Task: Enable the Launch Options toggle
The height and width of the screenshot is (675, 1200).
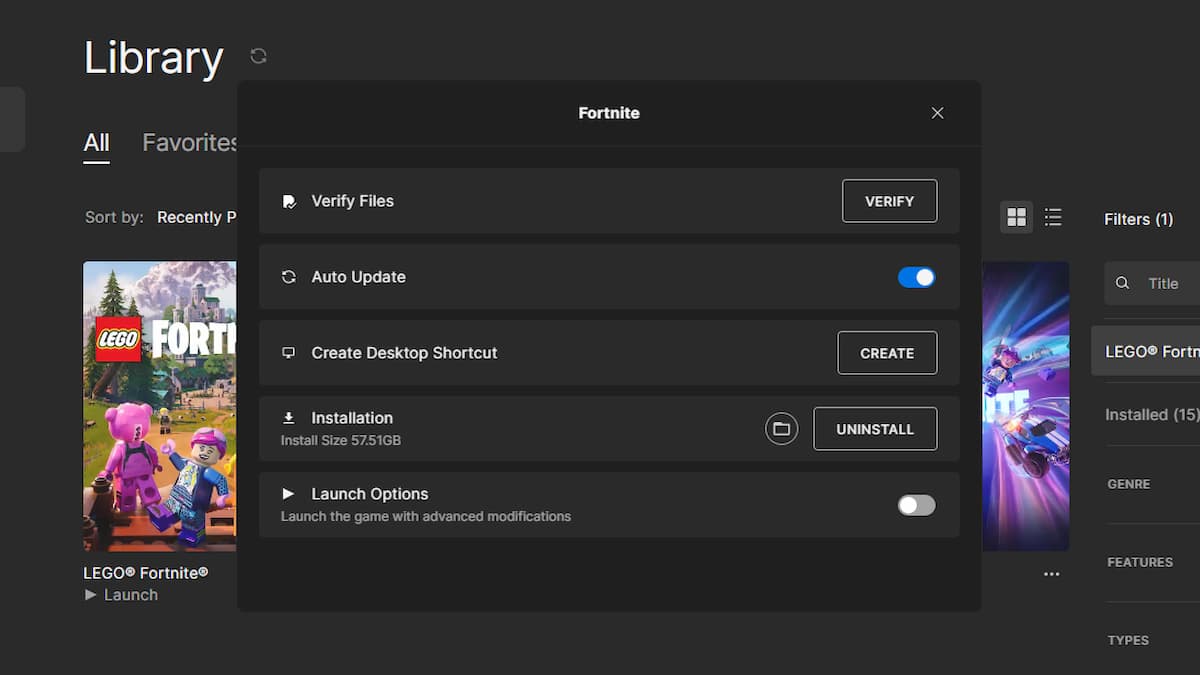Action: point(916,505)
